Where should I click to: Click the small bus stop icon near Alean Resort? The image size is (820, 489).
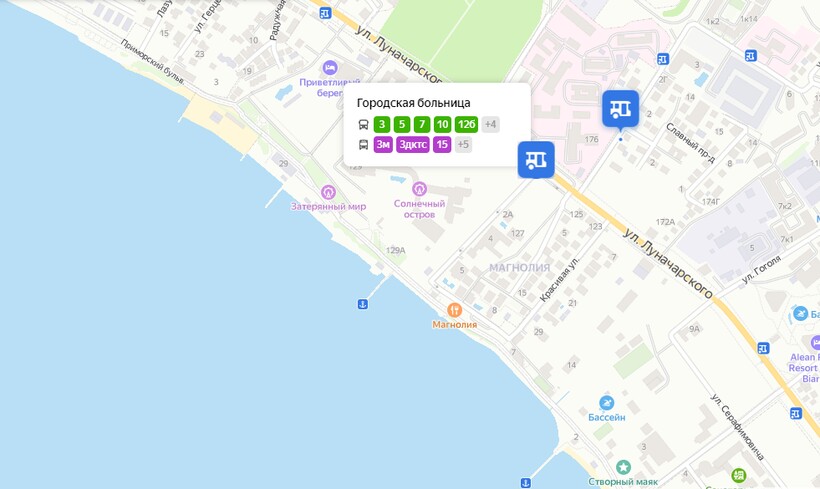coord(764,348)
